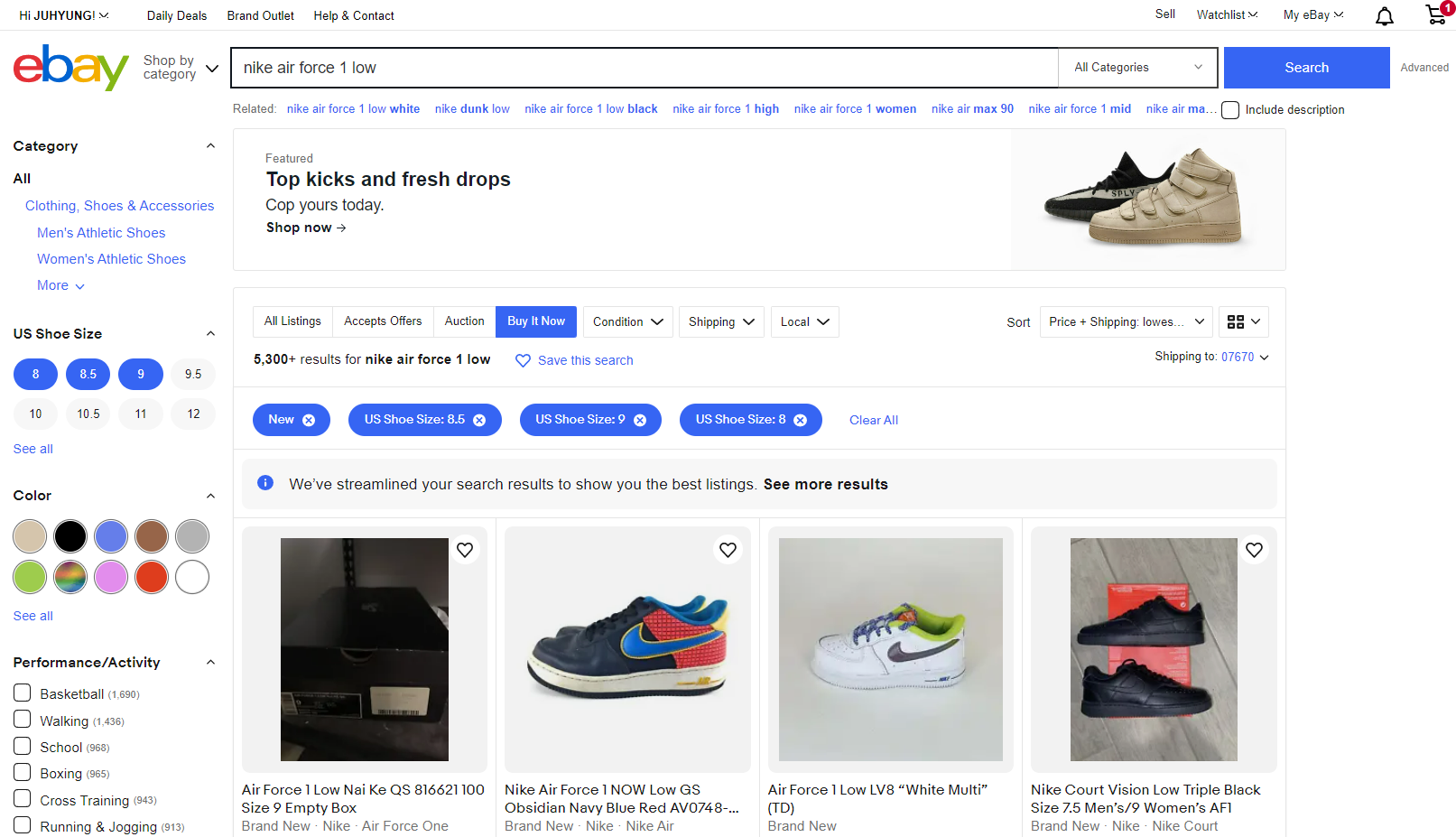1456x837 pixels.
Task: Open Help & Contact
Action: click(x=354, y=15)
